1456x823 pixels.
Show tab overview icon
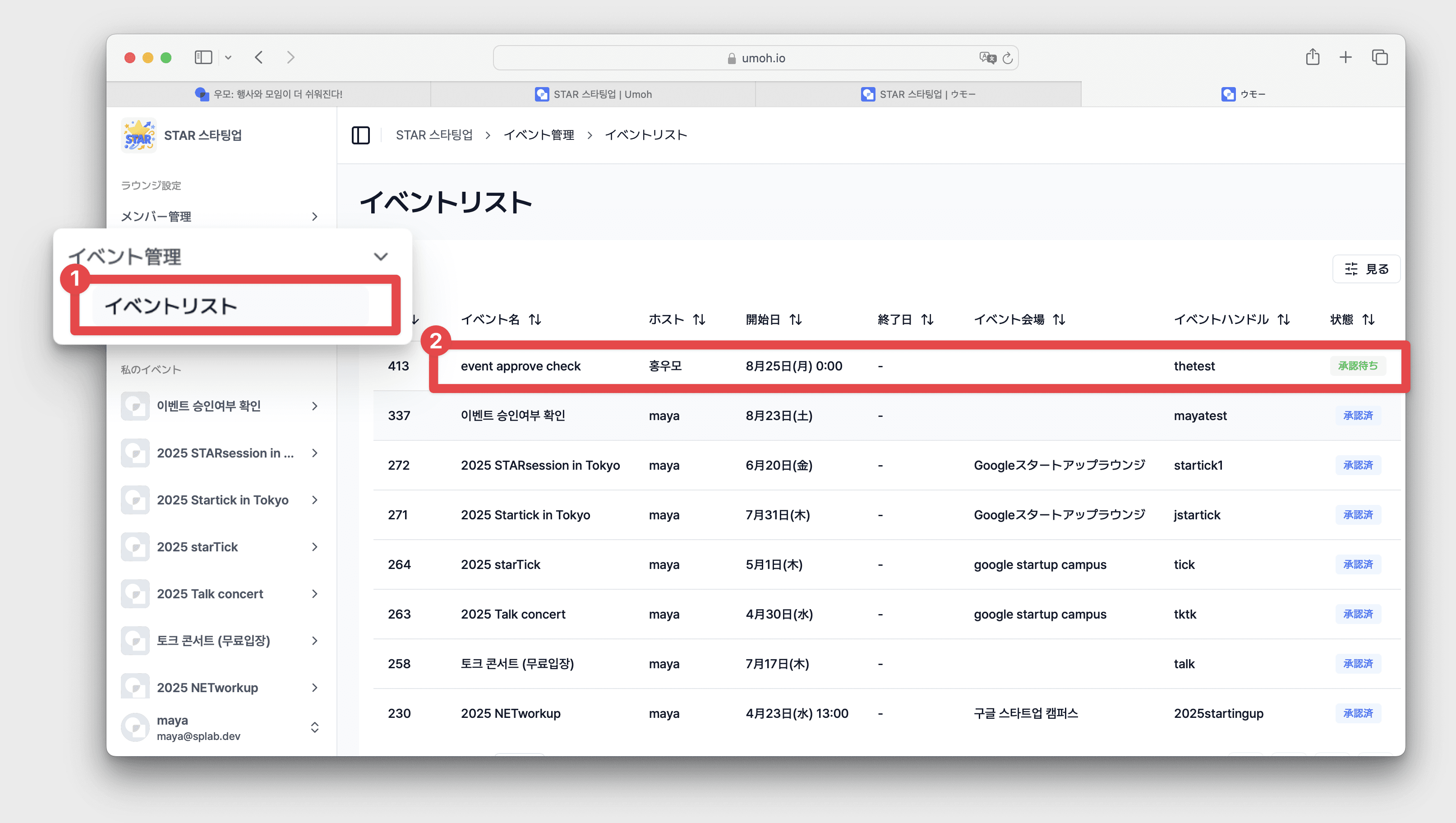coord(1379,57)
